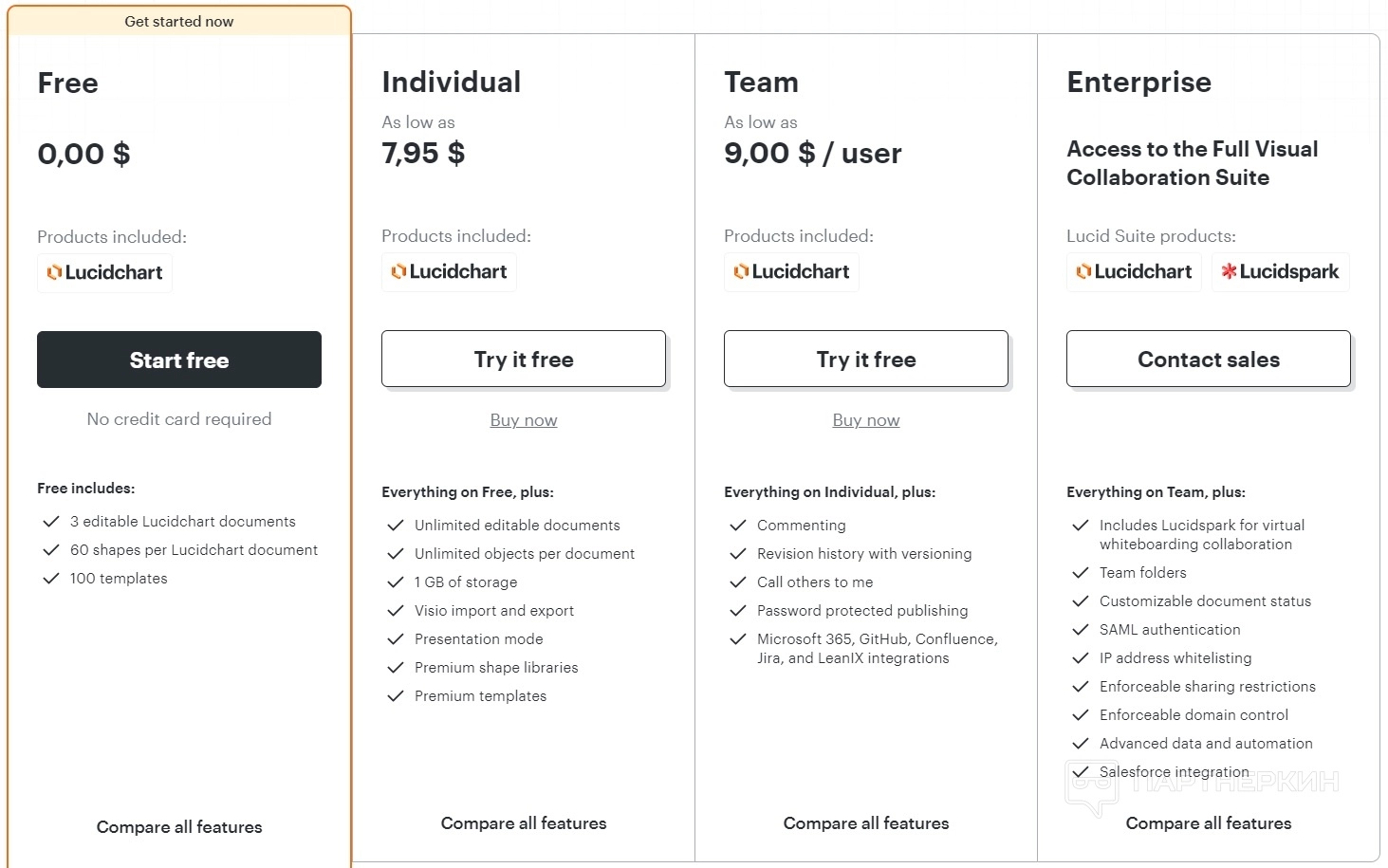Click checkmark beside Visio import and export

(x=396, y=611)
